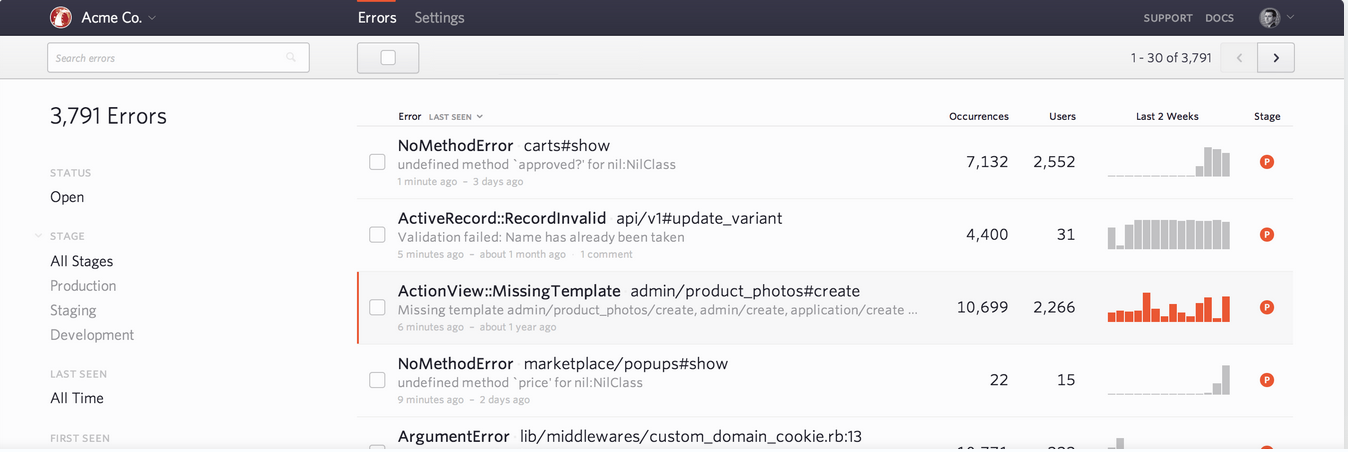The image size is (1348, 452).
Task: Click the carts#show two-week bar chart
Action: click(1168, 162)
